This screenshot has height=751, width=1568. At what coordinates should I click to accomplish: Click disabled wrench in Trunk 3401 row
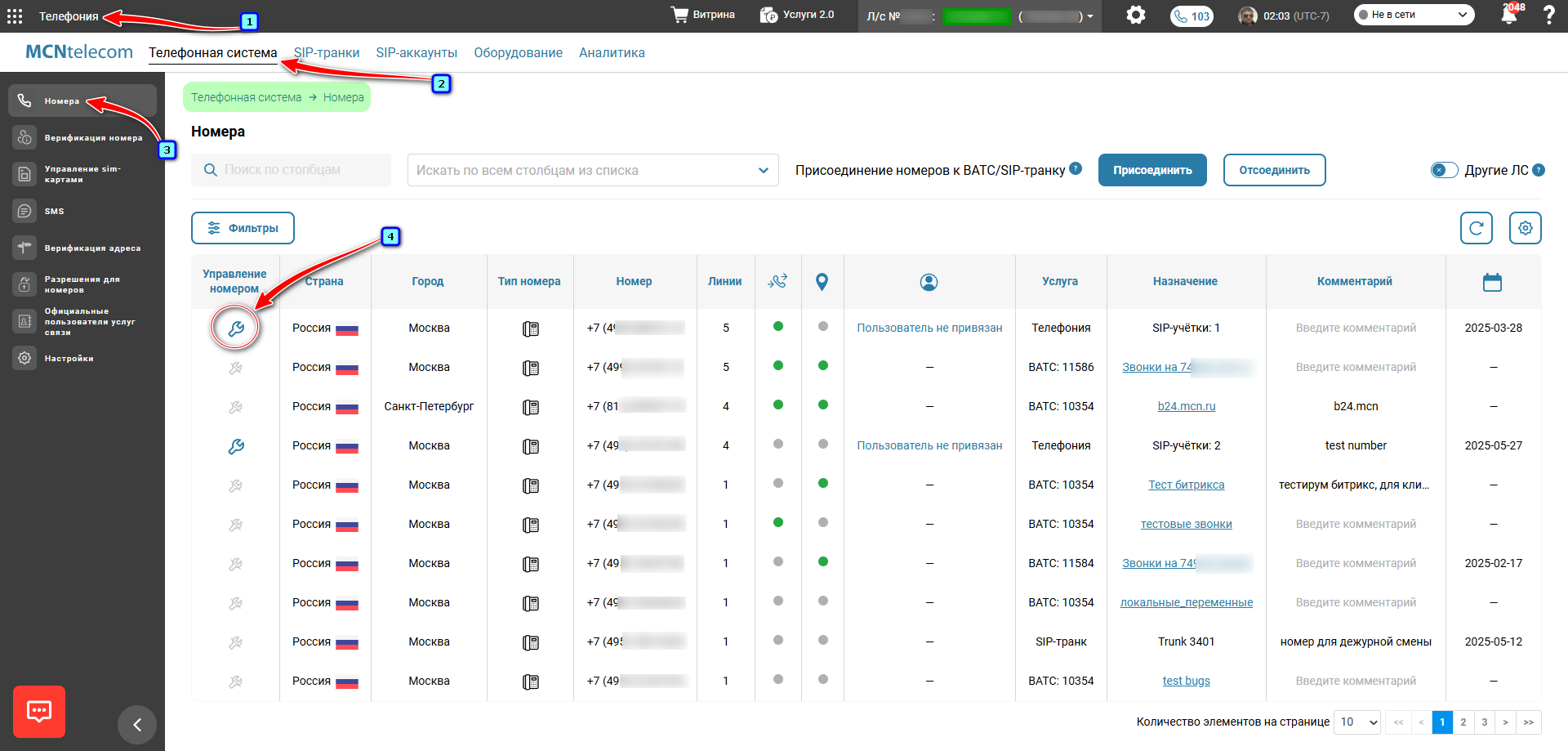pyautogui.click(x=236, y=642)
